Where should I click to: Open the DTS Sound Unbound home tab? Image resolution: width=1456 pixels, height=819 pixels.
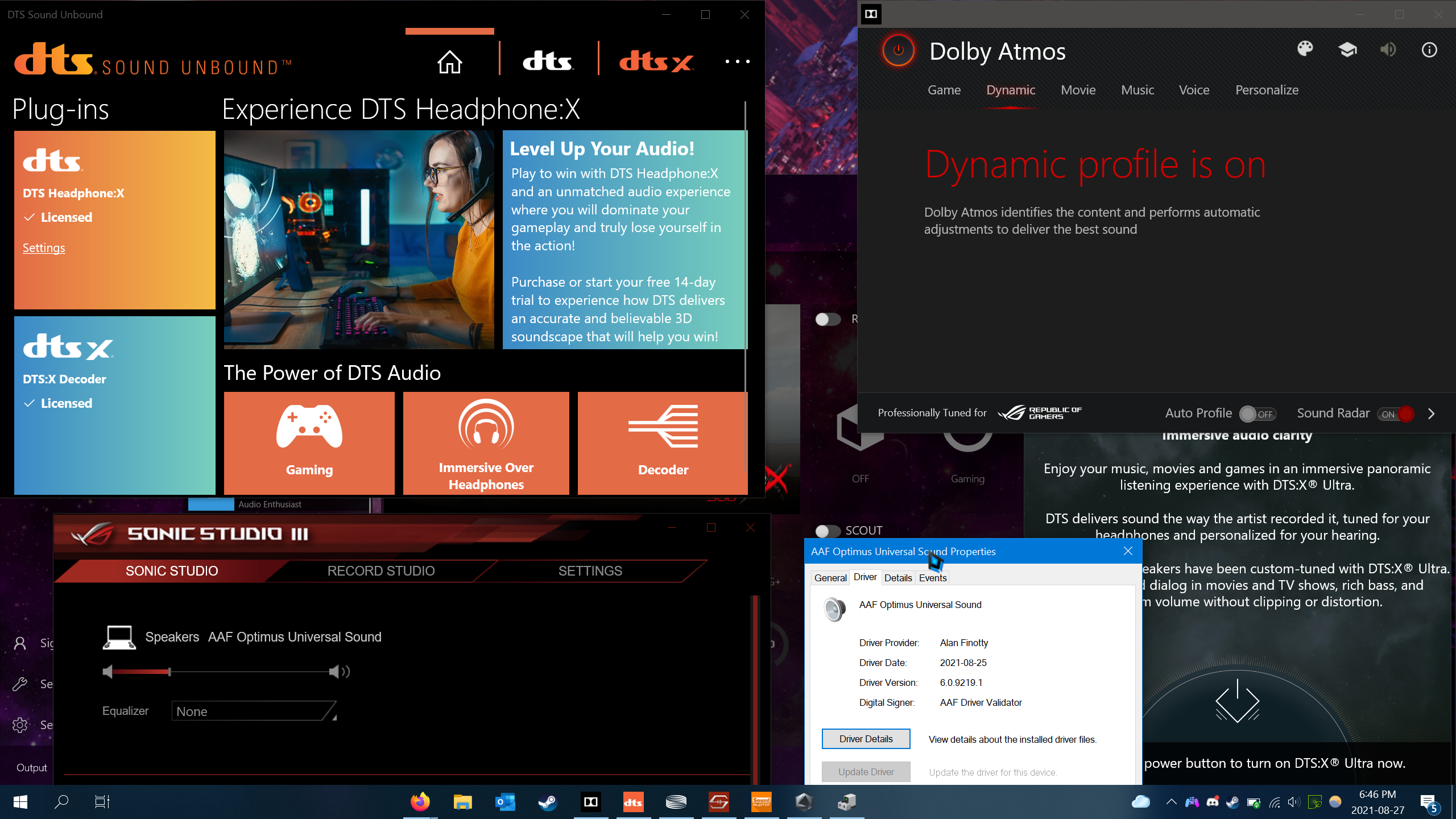(x=449, y=61)
